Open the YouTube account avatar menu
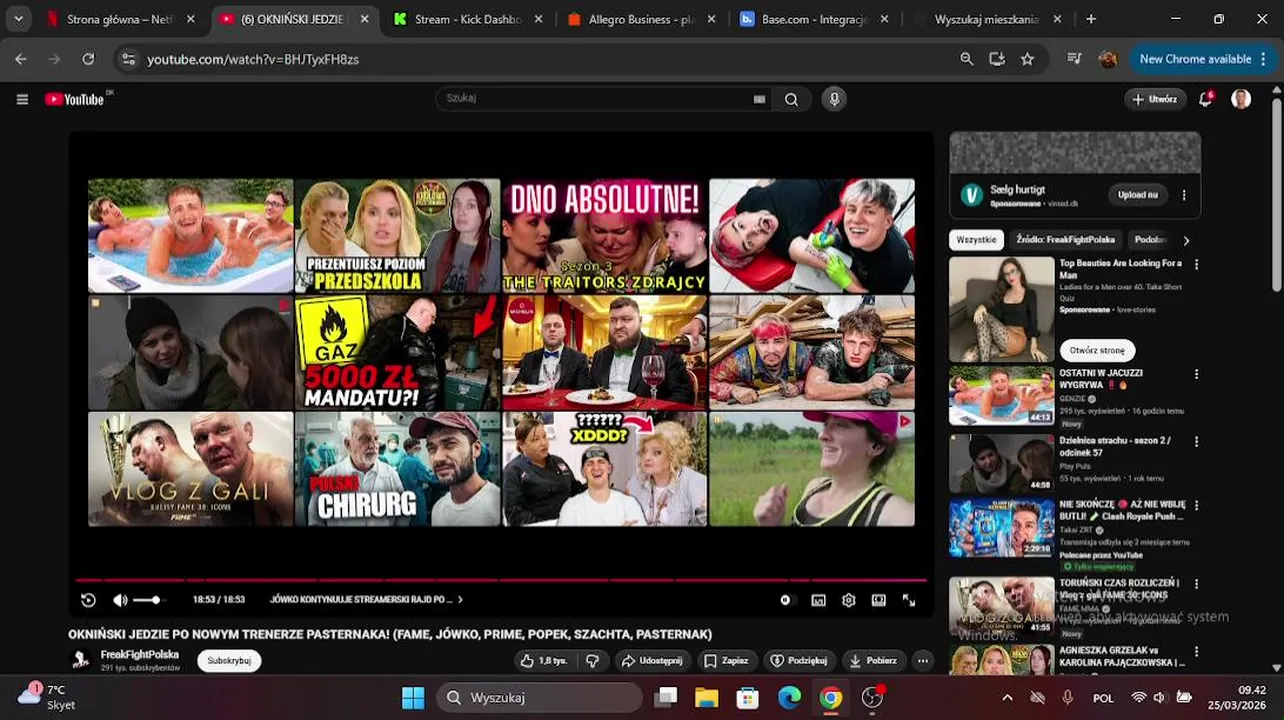The image size is (1284, 720). (x=1241, y=99)
